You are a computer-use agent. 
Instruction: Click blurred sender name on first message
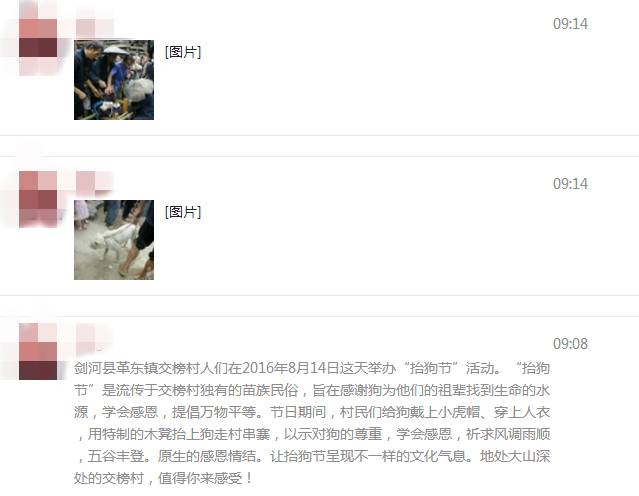pos(95,26)
